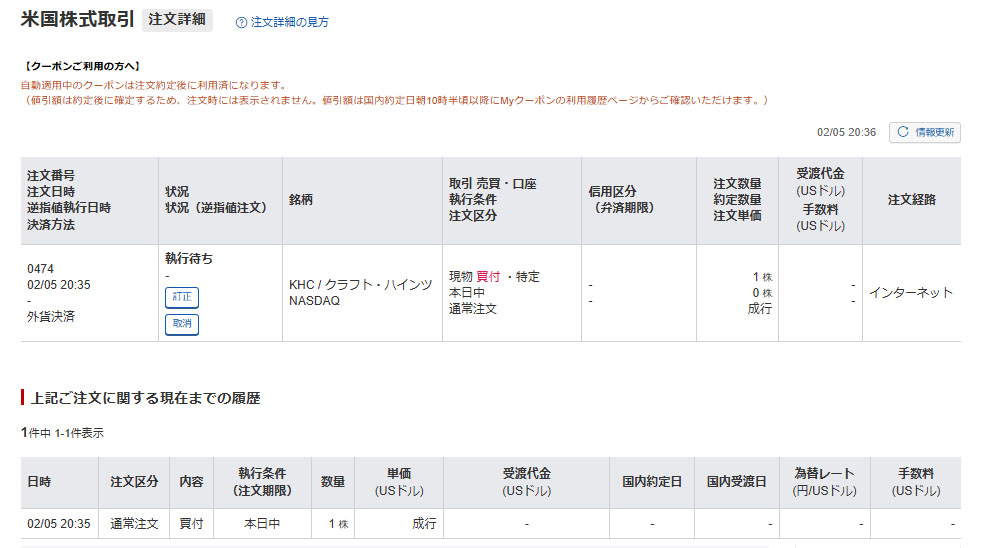Click the refresh arrow icon in 情報更新
981x548 pixels.
903,132
